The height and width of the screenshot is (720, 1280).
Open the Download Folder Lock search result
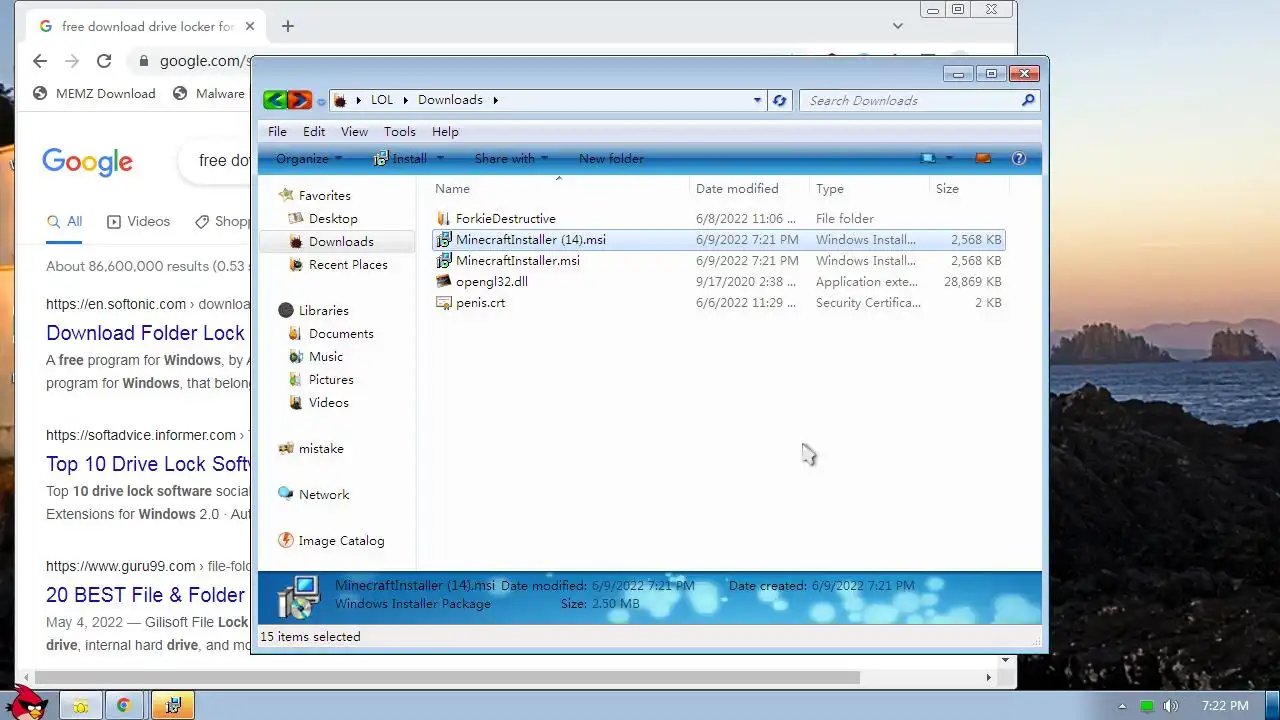(145, 333)
